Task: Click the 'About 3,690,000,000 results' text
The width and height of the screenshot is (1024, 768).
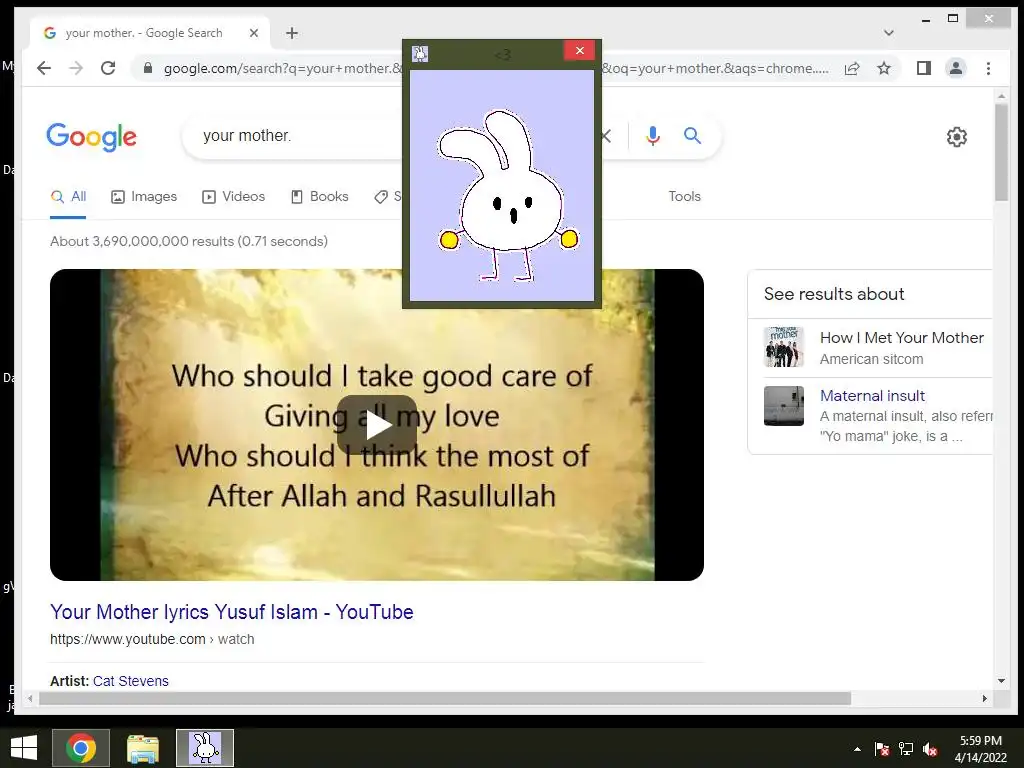Action: tap(189, 241)
